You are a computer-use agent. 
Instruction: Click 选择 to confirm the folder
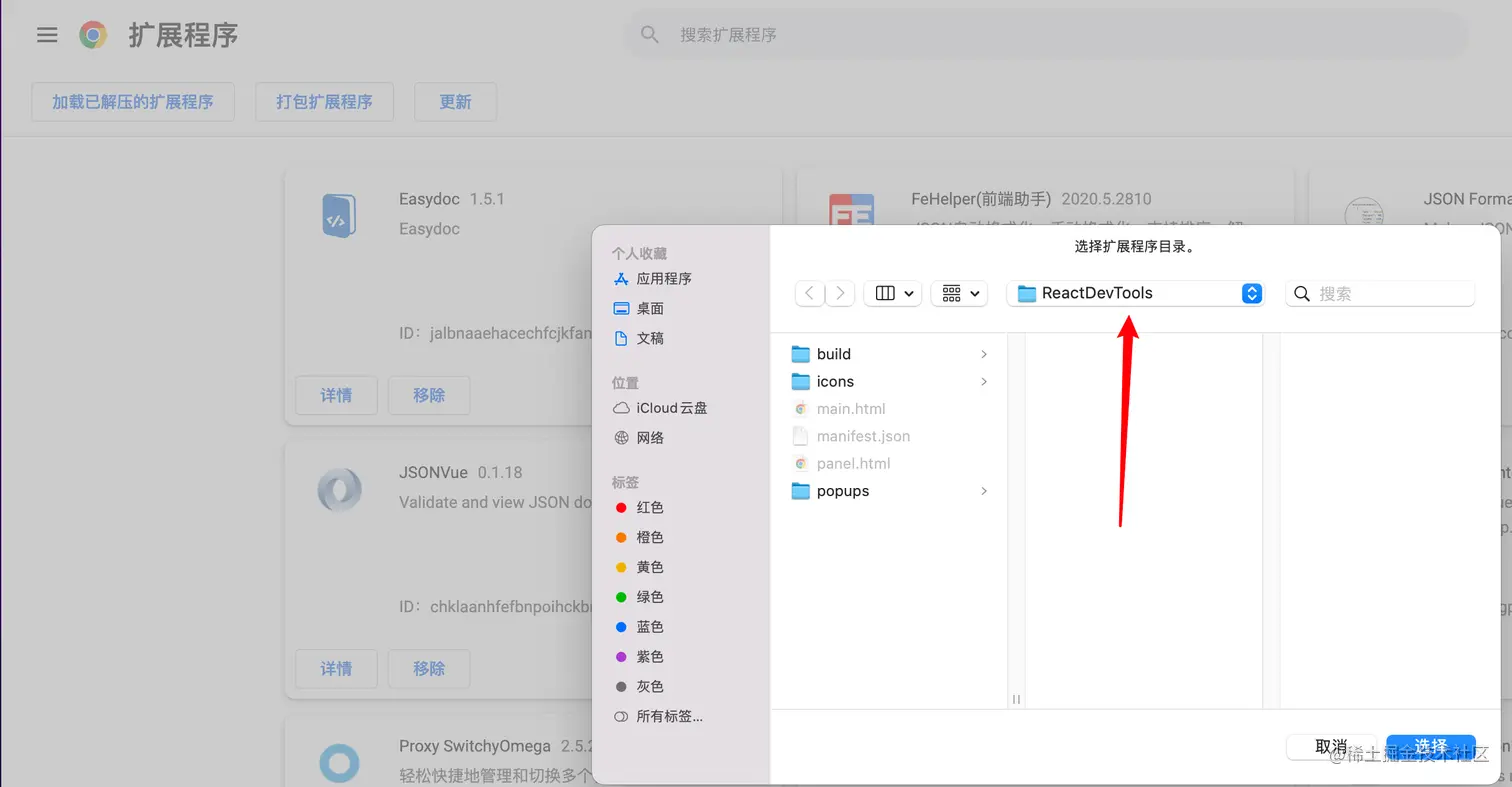[1431, 747]
